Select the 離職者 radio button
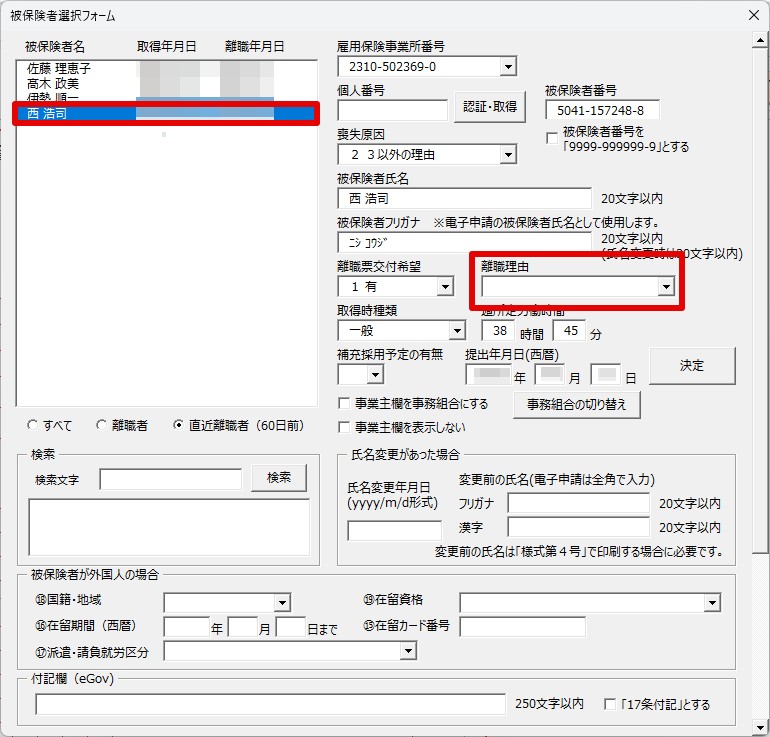 [x=101, y=425]
